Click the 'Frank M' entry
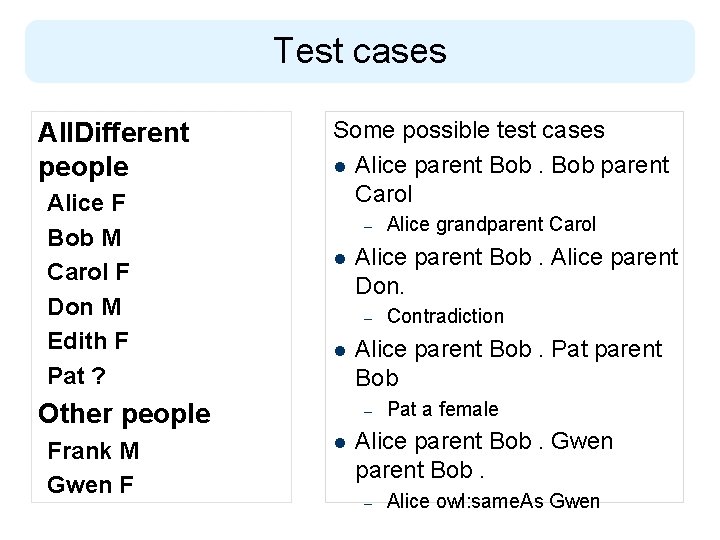This screenshot has width=720, height=540. point(93,451)
